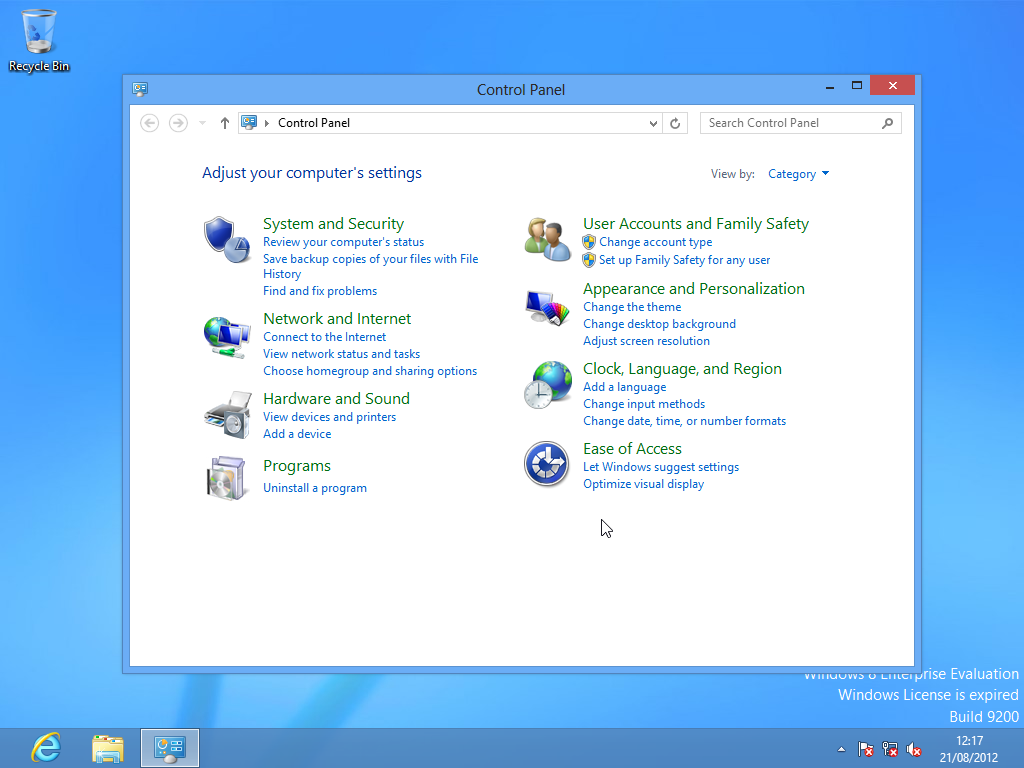Click Change input methods

(x=644, y=404)
